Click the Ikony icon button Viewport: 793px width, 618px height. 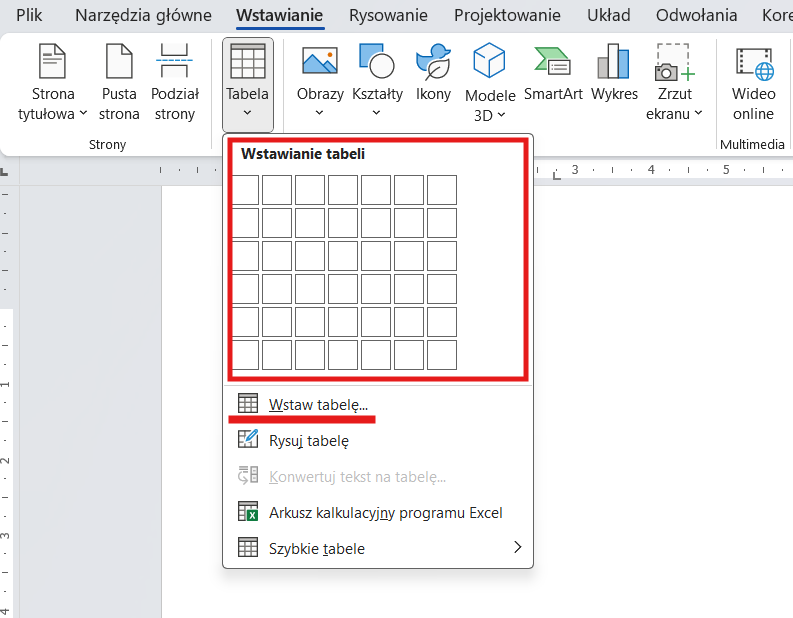[x=433, y=62]
